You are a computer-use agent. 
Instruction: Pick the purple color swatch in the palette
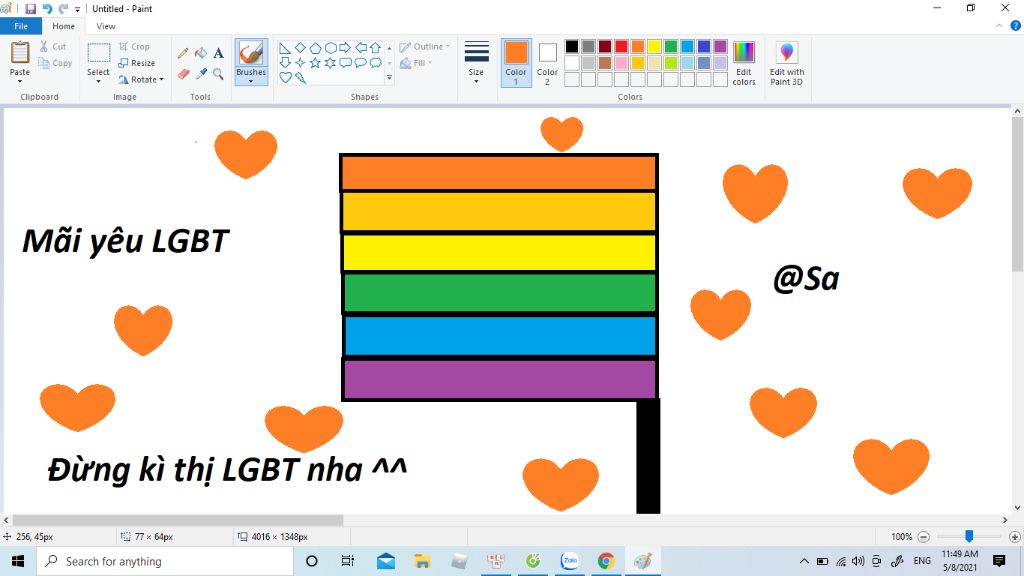coord(720,46)
